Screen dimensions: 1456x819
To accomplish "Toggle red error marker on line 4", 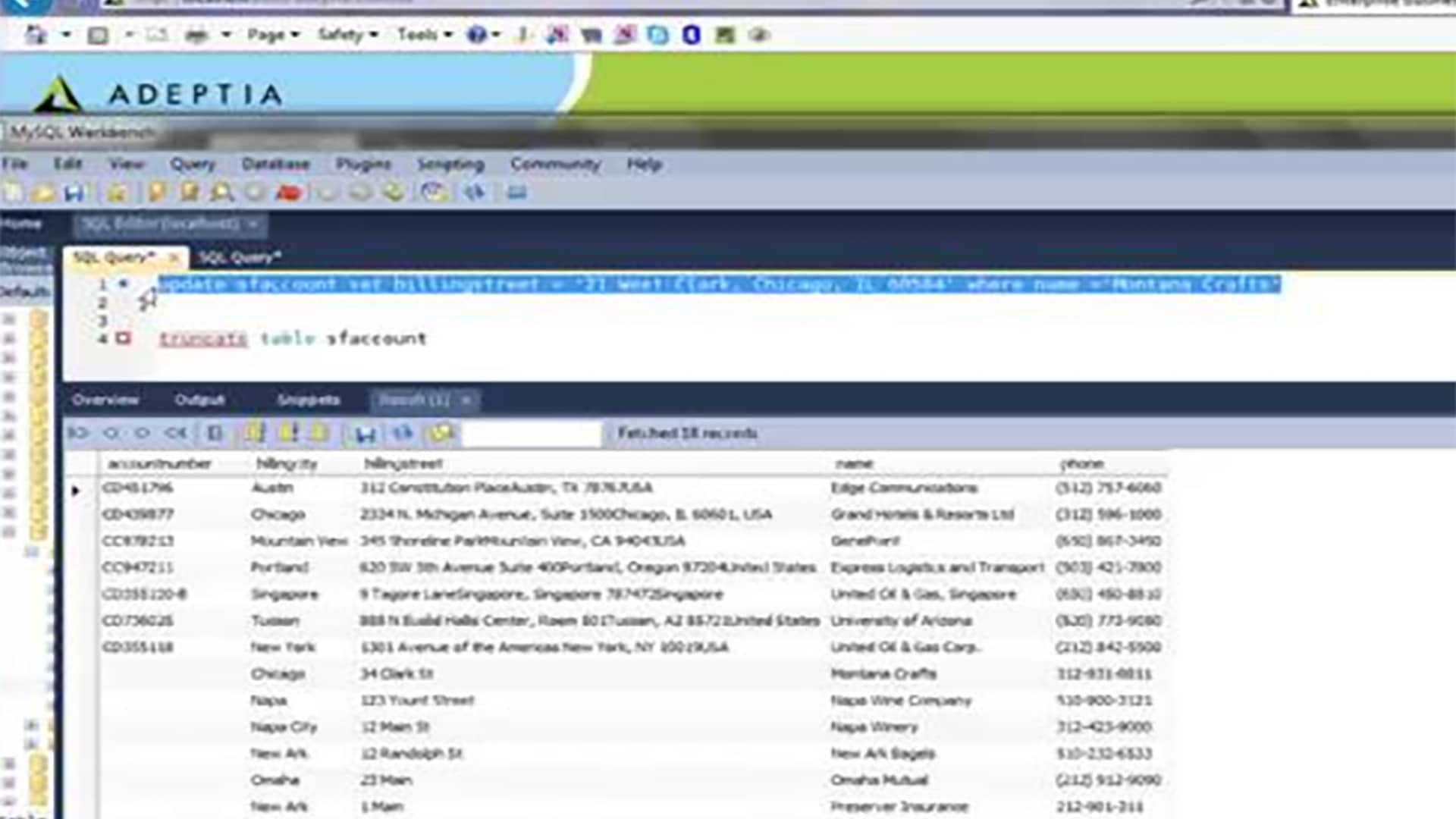I will [123, 338].
